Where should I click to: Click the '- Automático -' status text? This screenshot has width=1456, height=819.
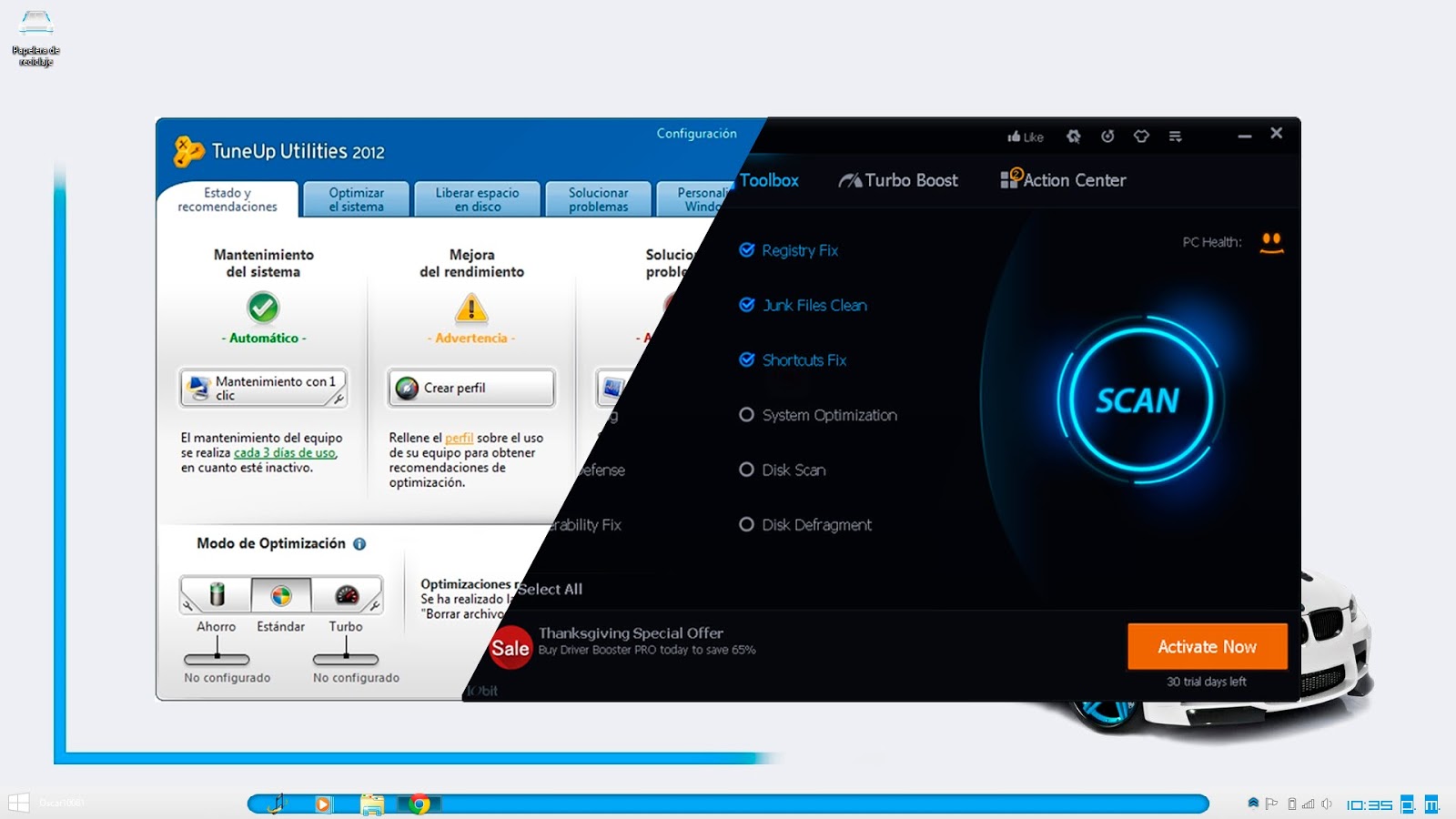264,338
